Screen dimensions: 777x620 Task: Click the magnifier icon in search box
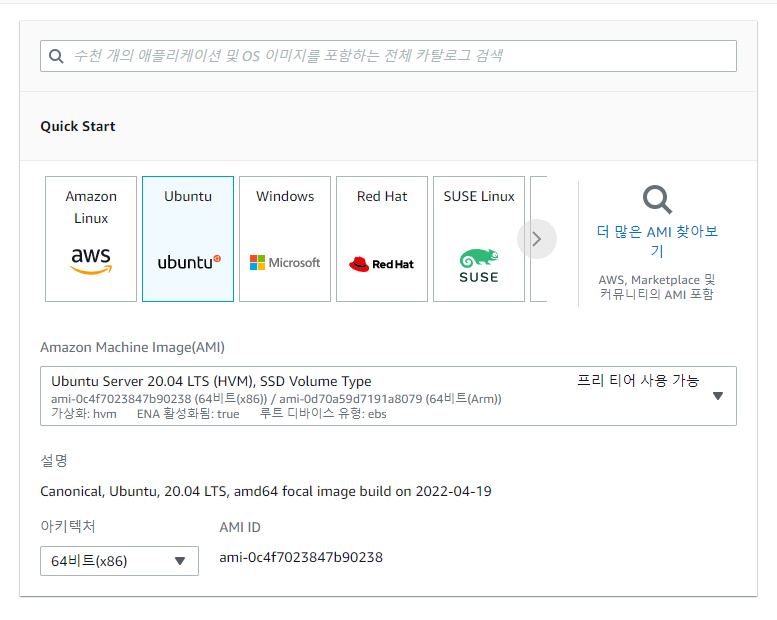tap(56, 56)
